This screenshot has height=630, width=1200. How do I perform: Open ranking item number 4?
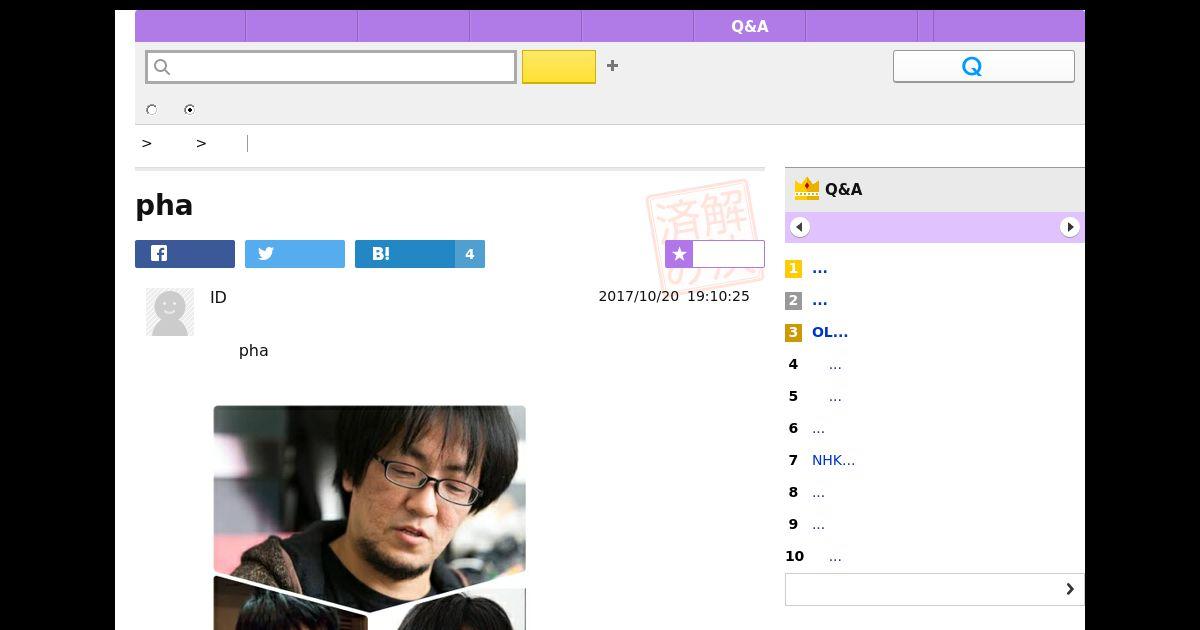pyautogui.click(x=835, y=365)
